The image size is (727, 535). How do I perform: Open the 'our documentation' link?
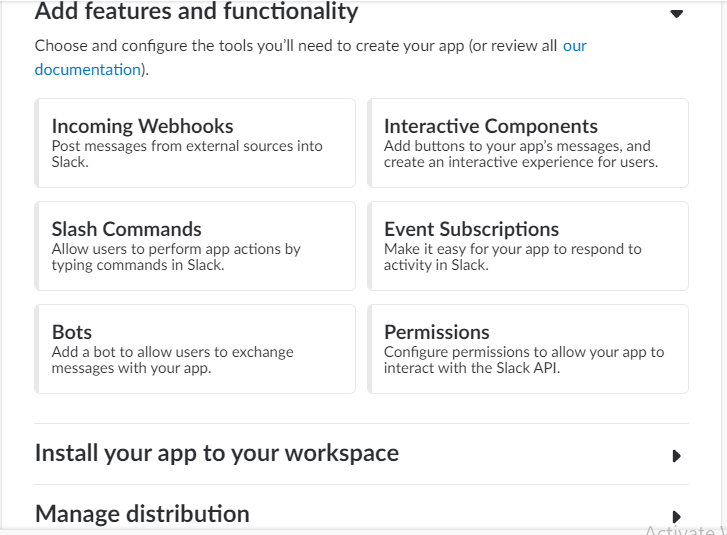point(574,46)
